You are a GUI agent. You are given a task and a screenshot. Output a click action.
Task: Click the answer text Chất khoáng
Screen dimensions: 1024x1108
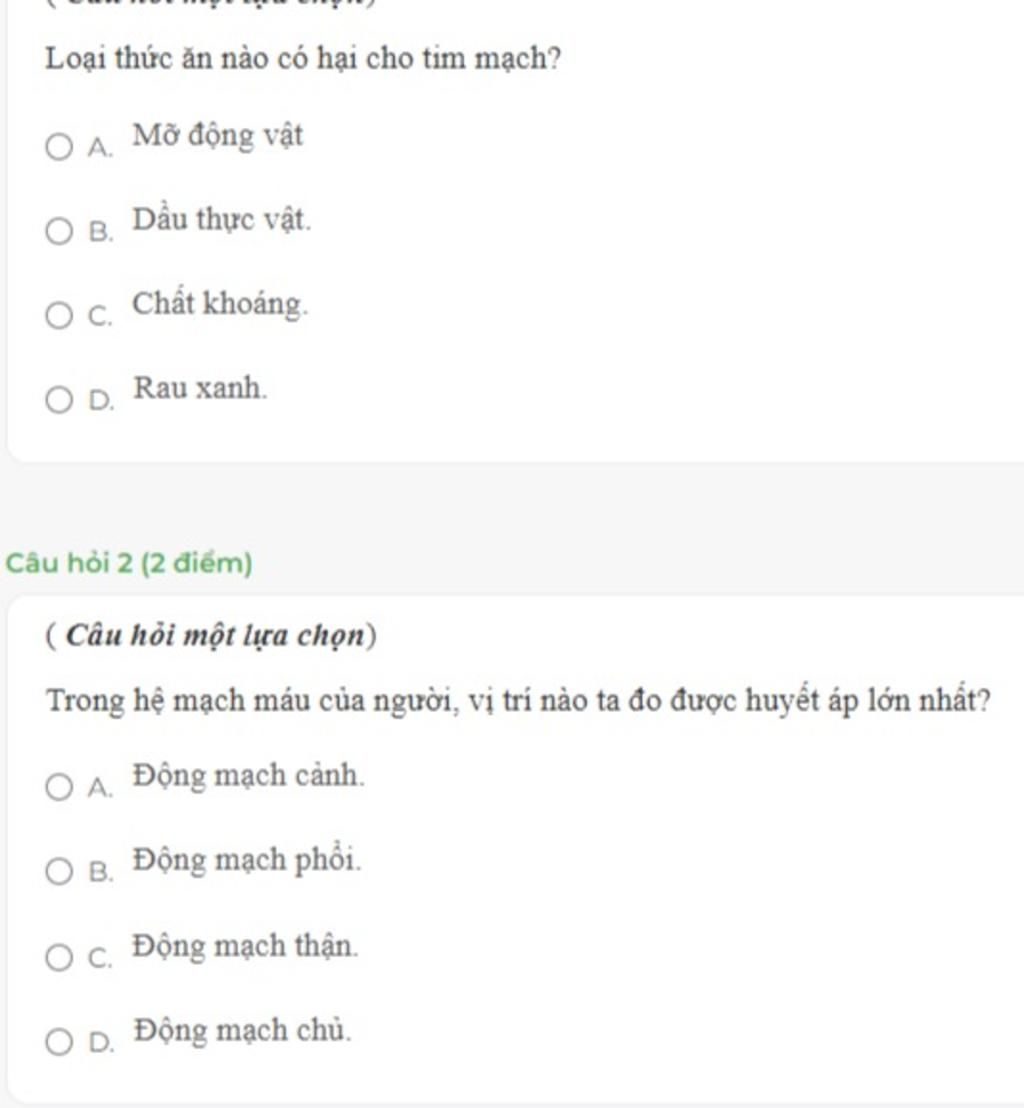click(x=220, y=304)
